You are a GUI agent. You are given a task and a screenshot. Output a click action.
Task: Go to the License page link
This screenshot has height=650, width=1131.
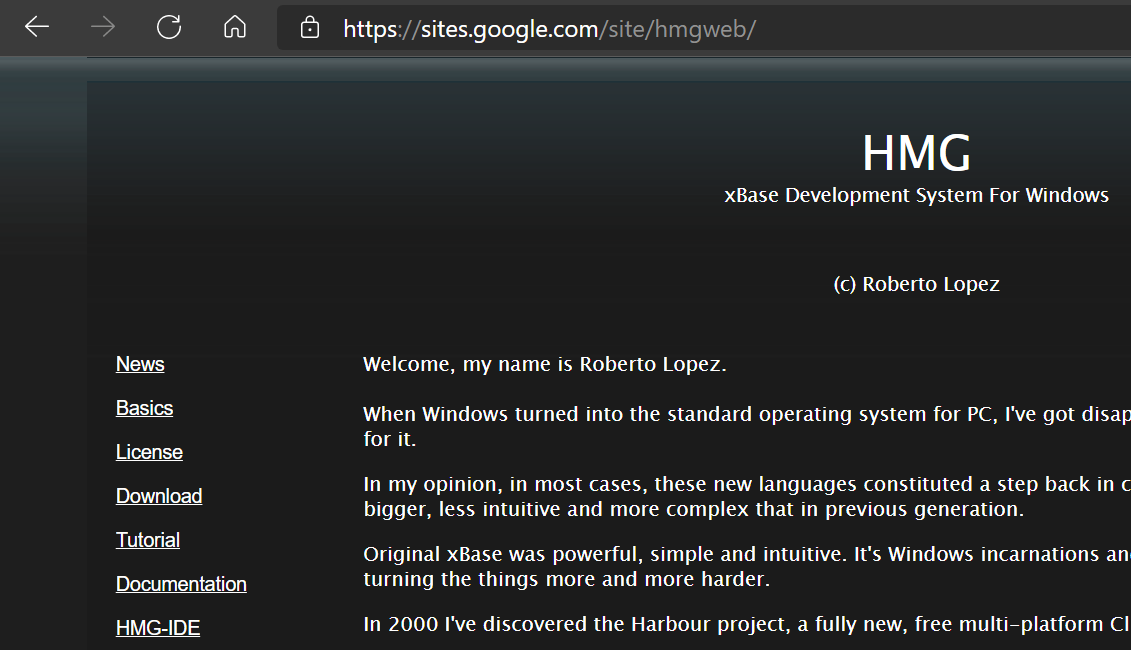tap(149, 452)
